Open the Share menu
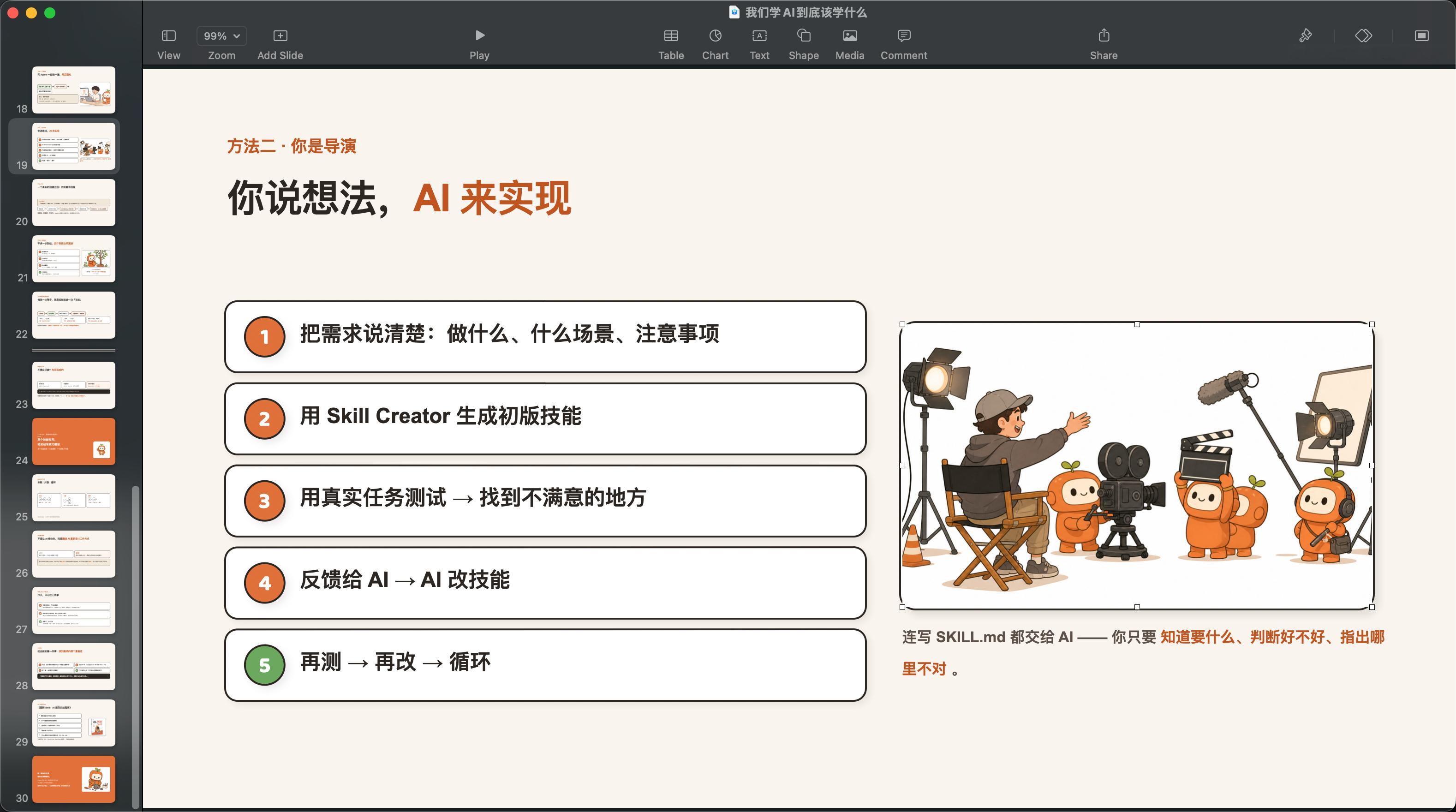This screenshot has width=1456, height=812. point(1104,44)
